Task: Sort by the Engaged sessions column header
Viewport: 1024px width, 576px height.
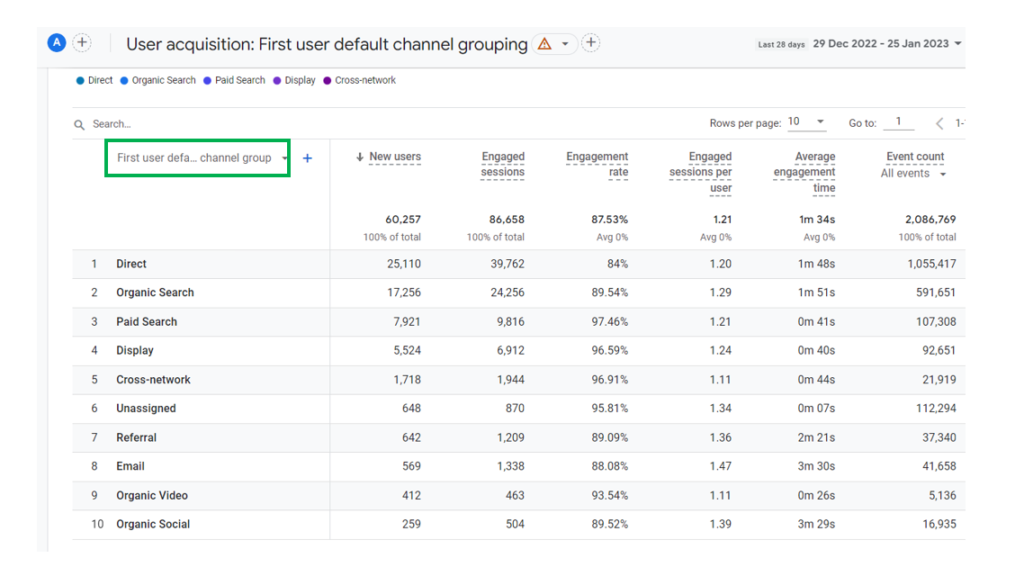Action: tap(503, 165)
